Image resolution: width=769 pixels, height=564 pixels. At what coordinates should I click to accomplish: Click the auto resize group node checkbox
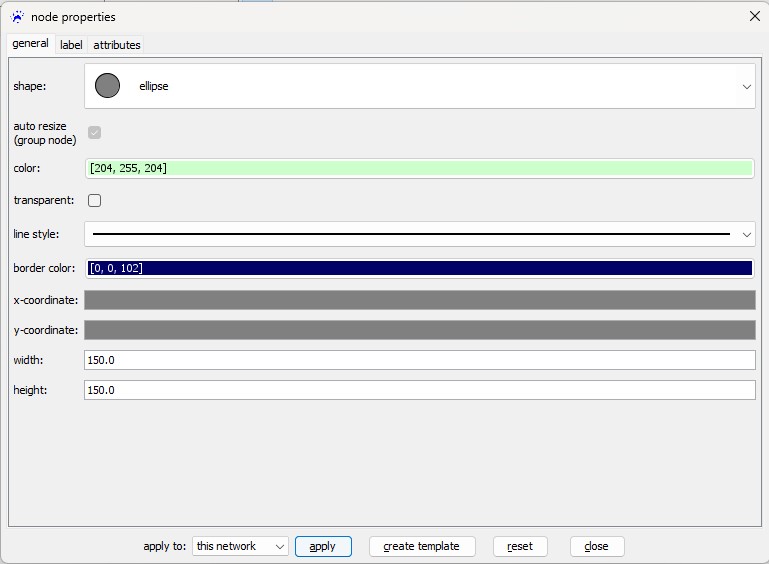click(95, 132)
